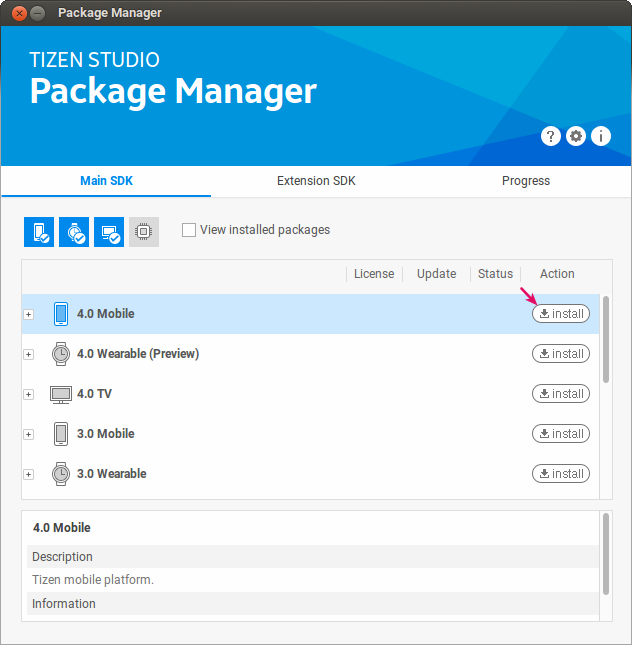Open the Progress tab
Image resolution: width=632 pixels, height=645 pixels.
point(526,181)
